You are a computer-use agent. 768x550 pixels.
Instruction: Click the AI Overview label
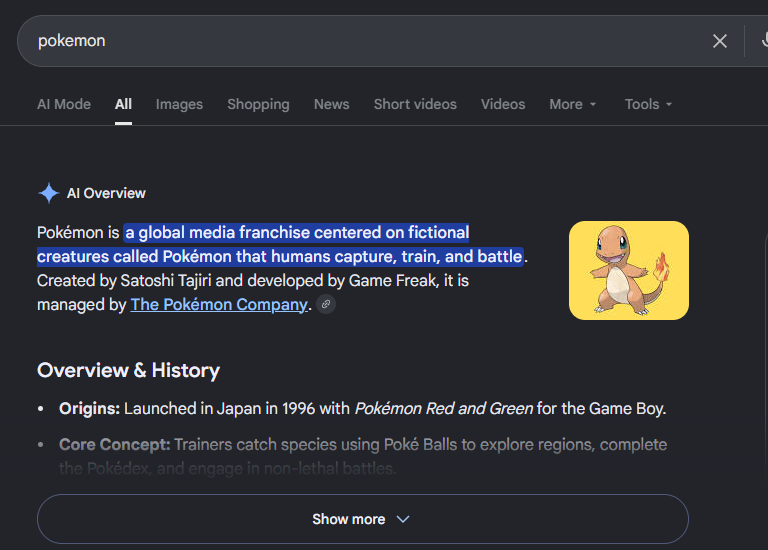coord(106,193)
